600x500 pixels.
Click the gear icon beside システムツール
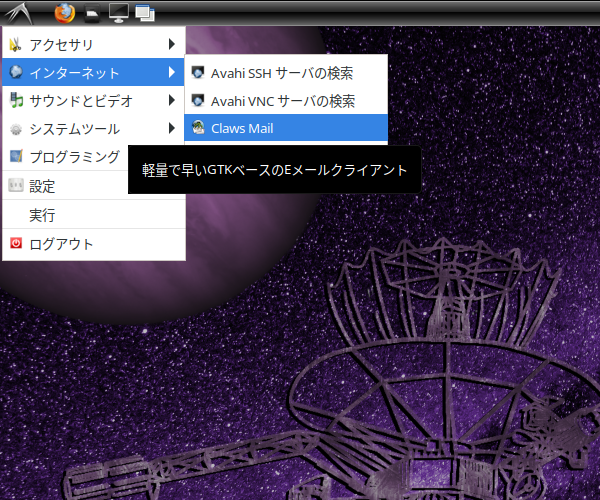point(16,129)
